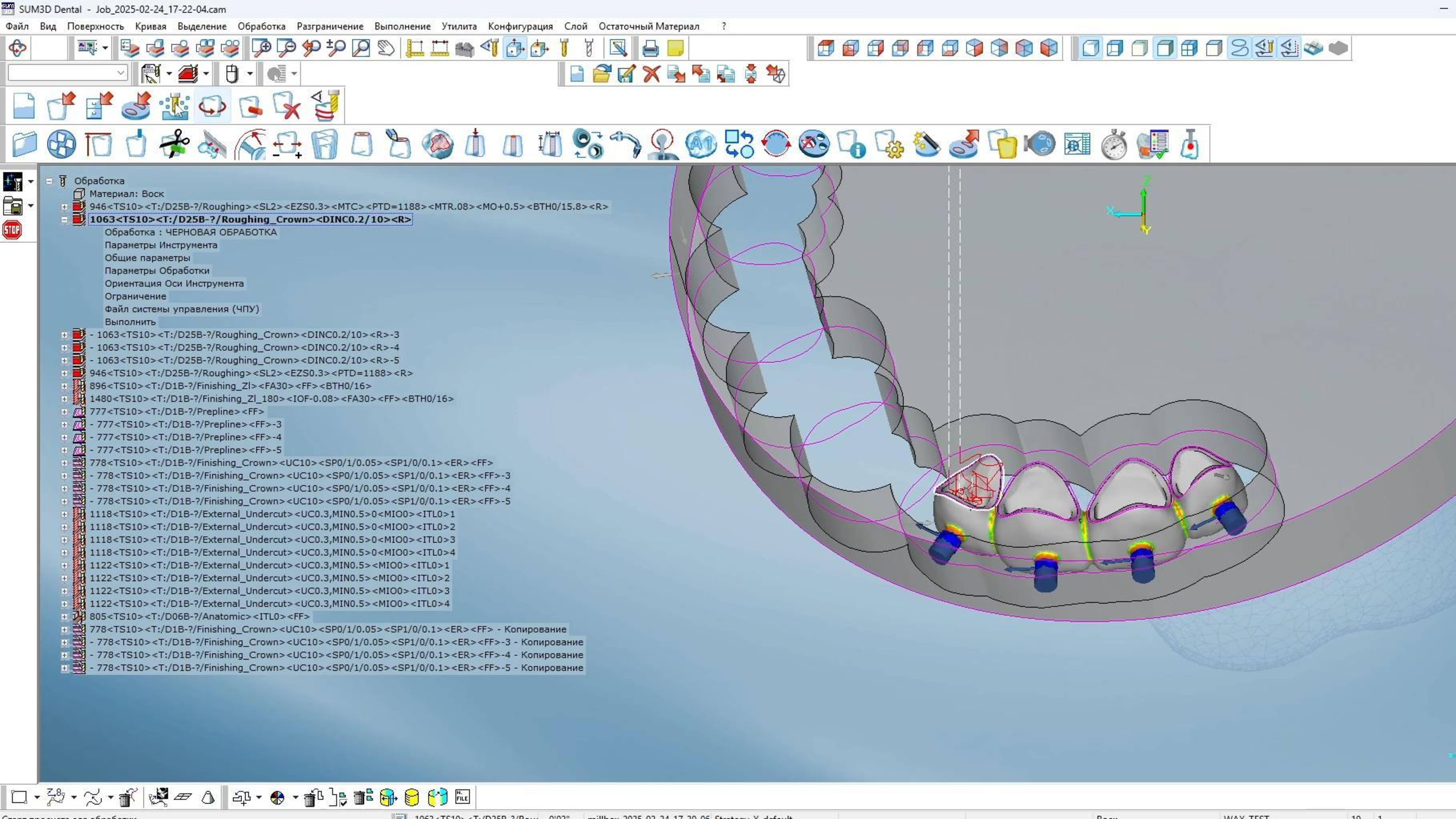Toggle the highlighted rotate-model mode button
The image size is (1456, 819).
tap(212, 106)
